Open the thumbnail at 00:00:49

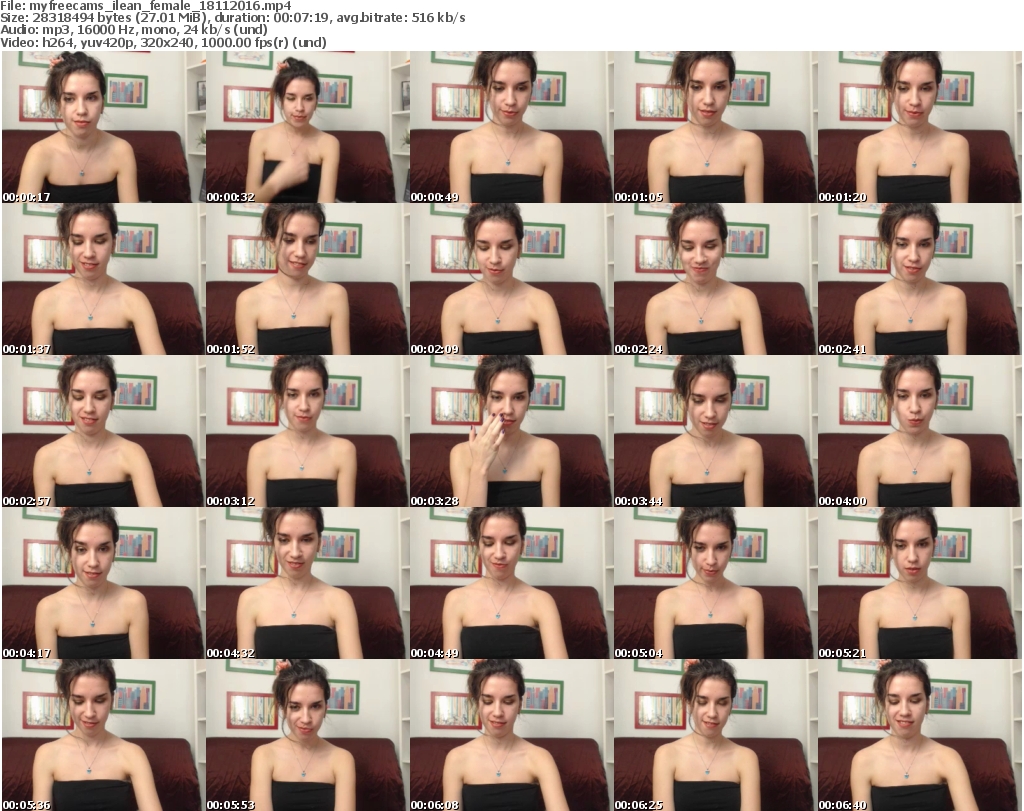(x=511, y=127)
